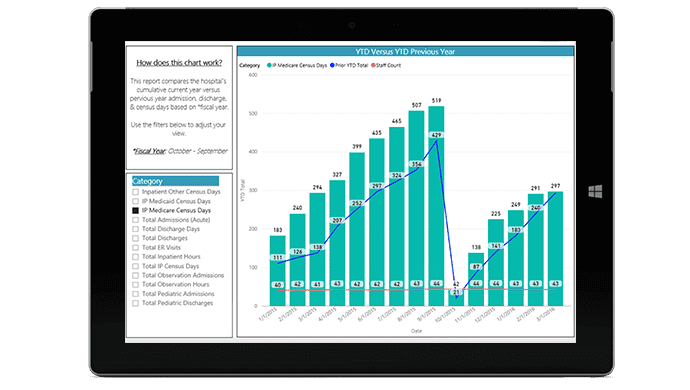Click the bar labeled 183 for 1/1/2015
690x390 pixels.
[278, 270]
